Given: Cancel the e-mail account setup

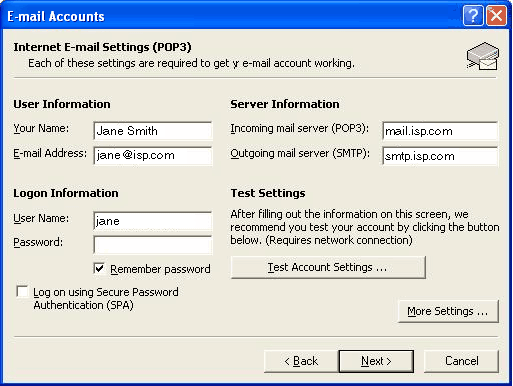Looking at the screenshot, I should click(462, 361).
